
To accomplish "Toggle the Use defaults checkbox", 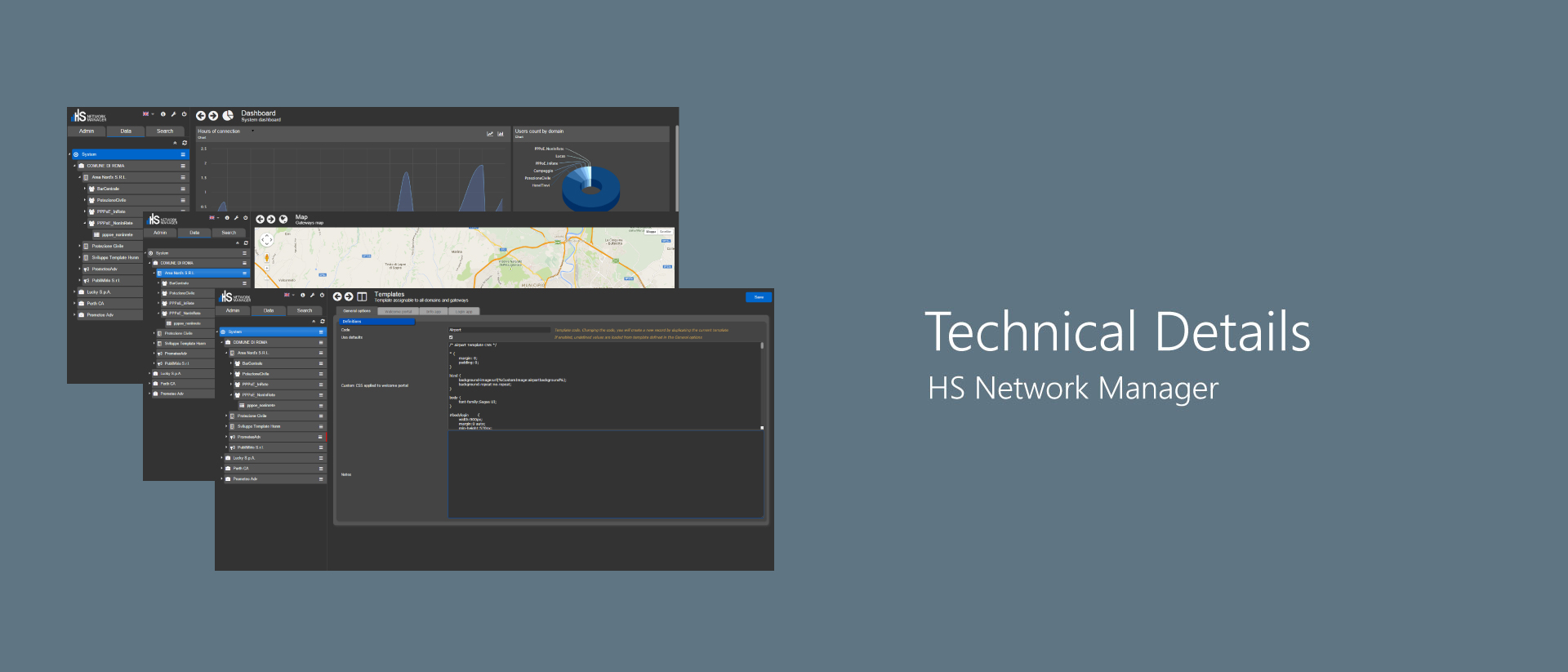I will pos(451,337).
